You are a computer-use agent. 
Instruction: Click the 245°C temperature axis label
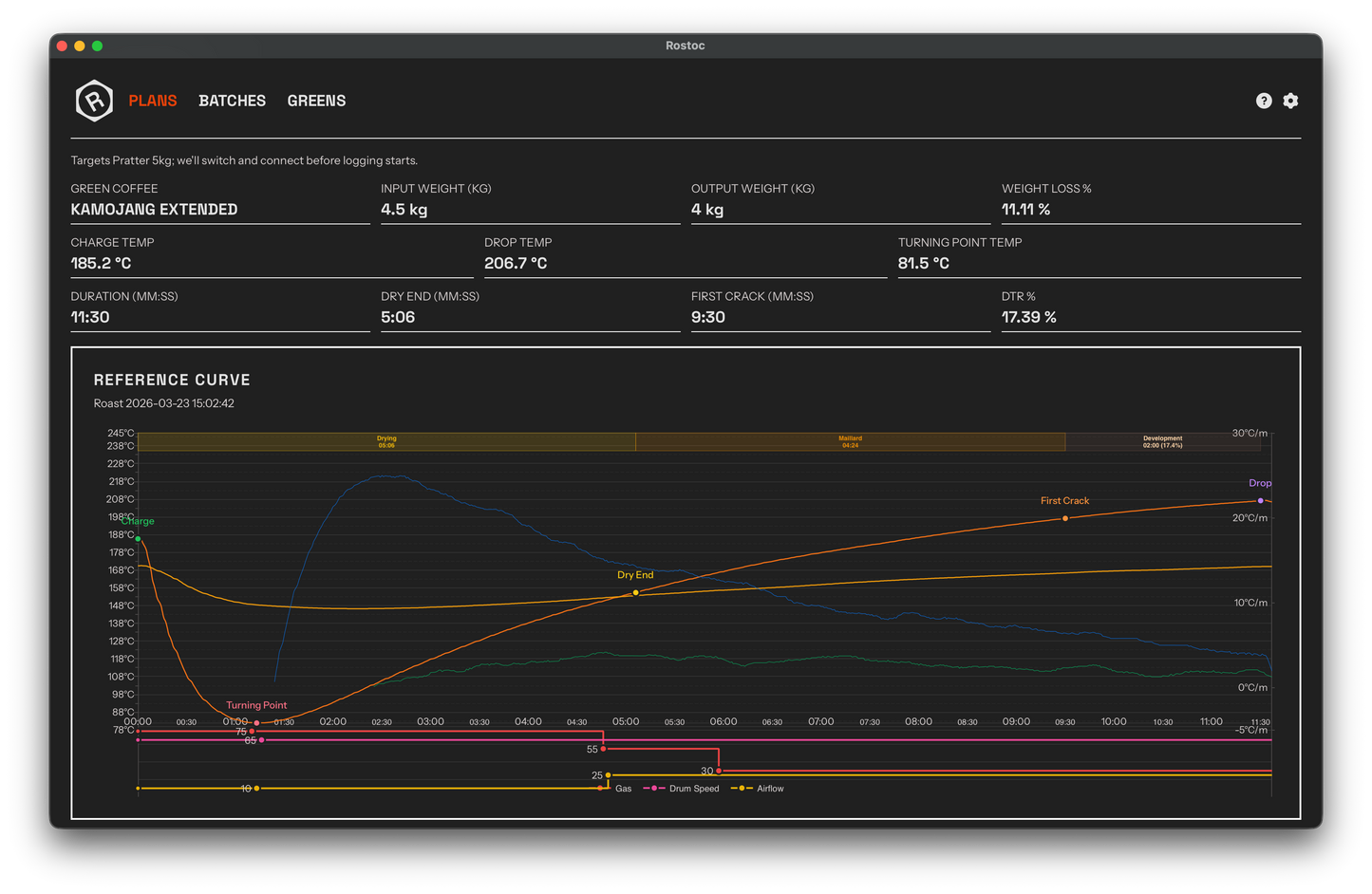pyautogui.click(x=121, y=434)
